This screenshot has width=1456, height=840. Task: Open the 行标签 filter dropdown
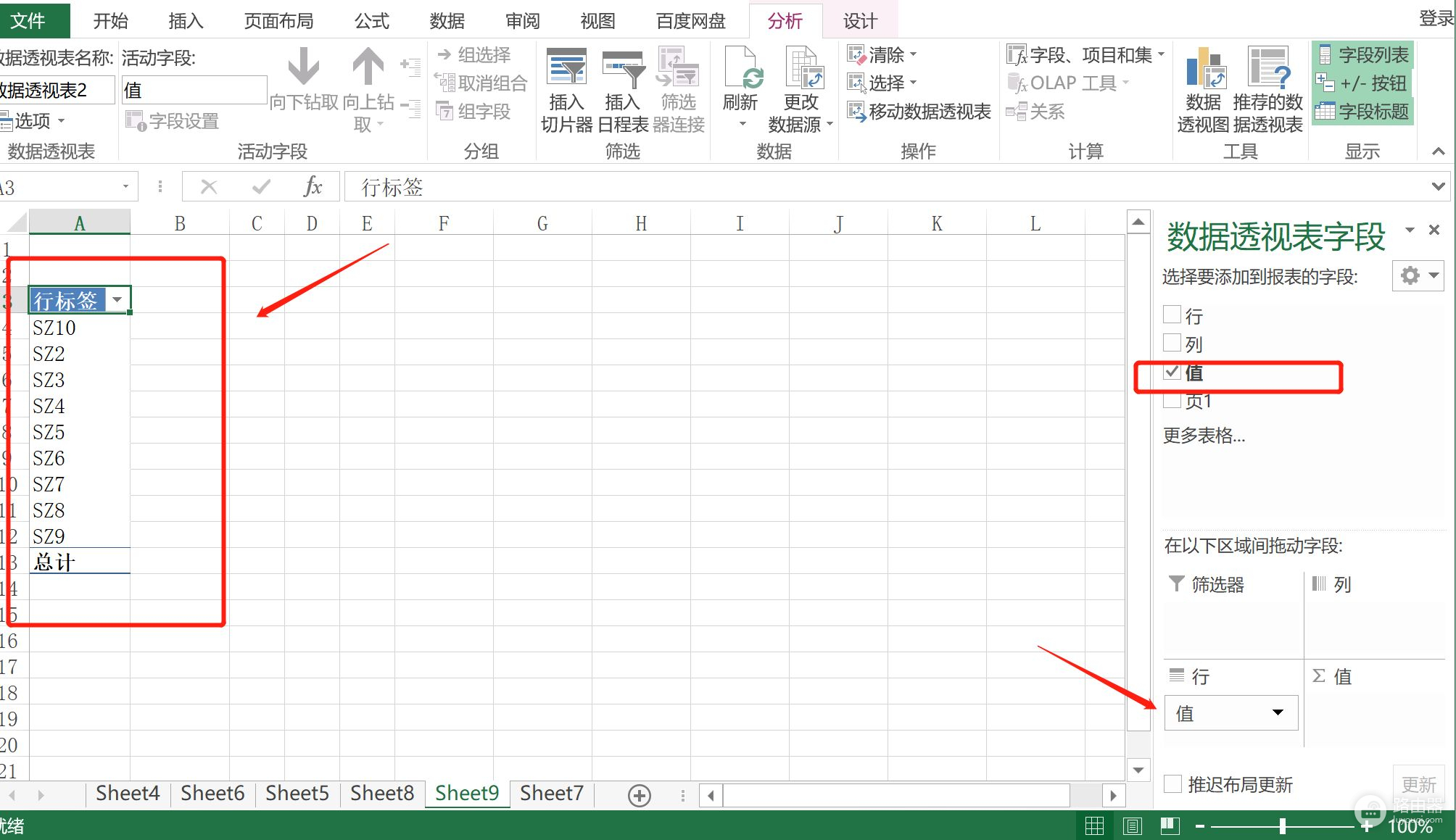tap(117, 299)
